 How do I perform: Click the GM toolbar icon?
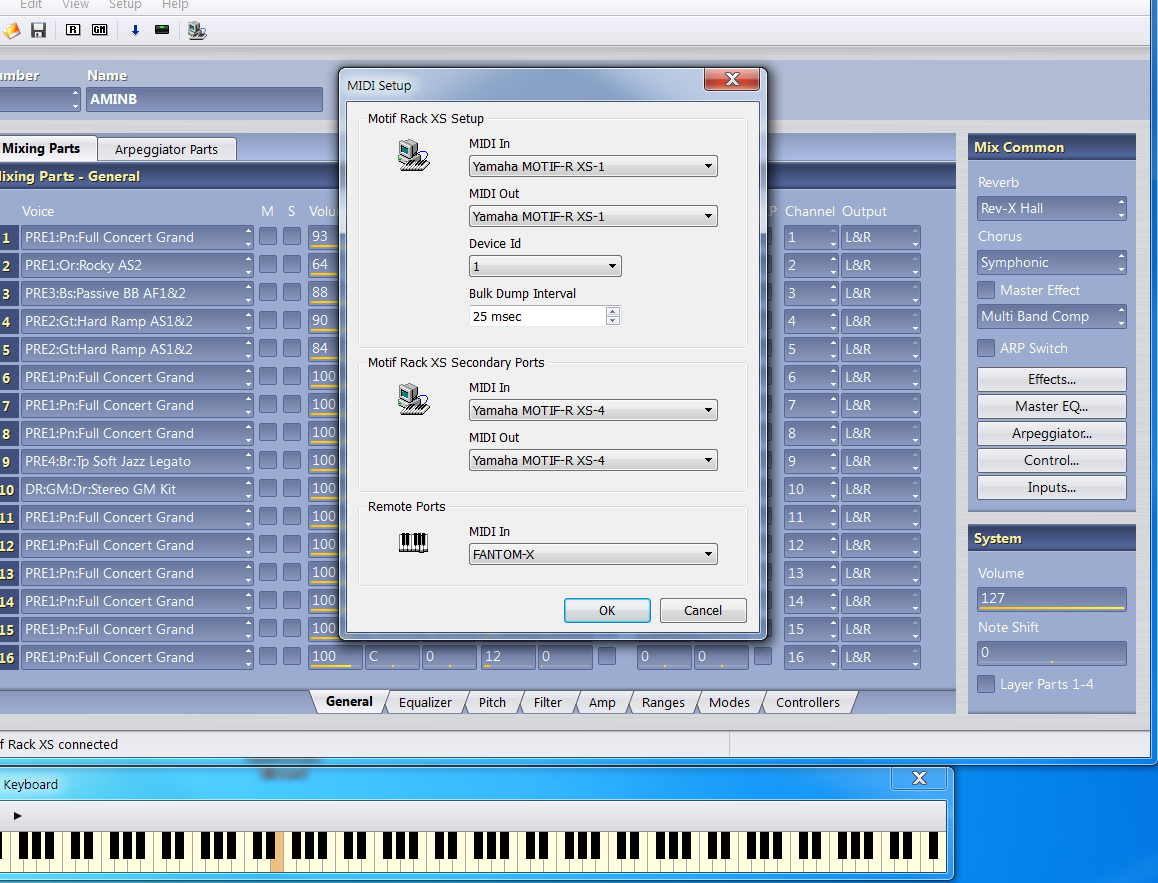coord(100,30)
